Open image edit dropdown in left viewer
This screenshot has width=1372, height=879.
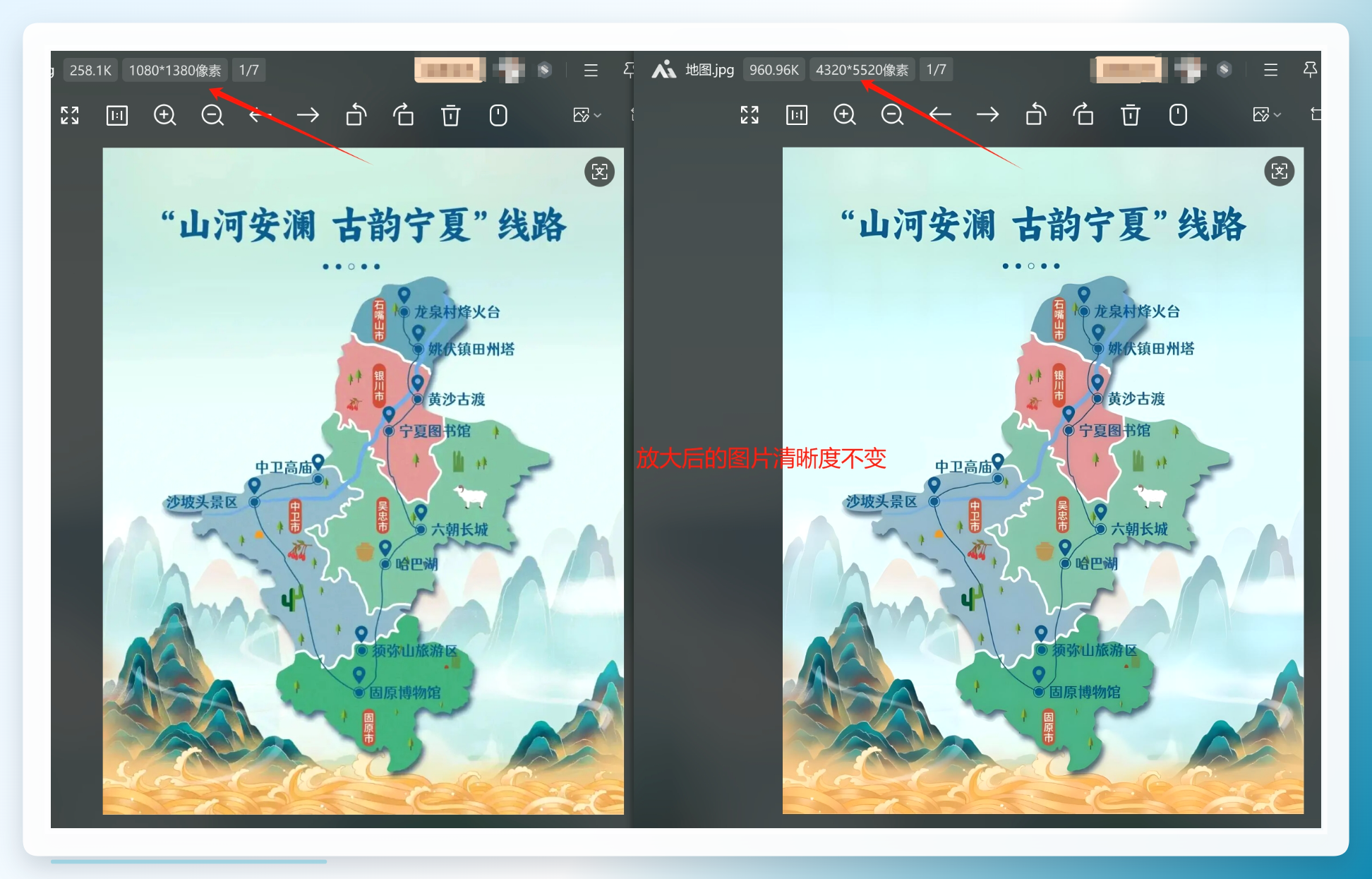pyautogui.click(x=586, y=115)
